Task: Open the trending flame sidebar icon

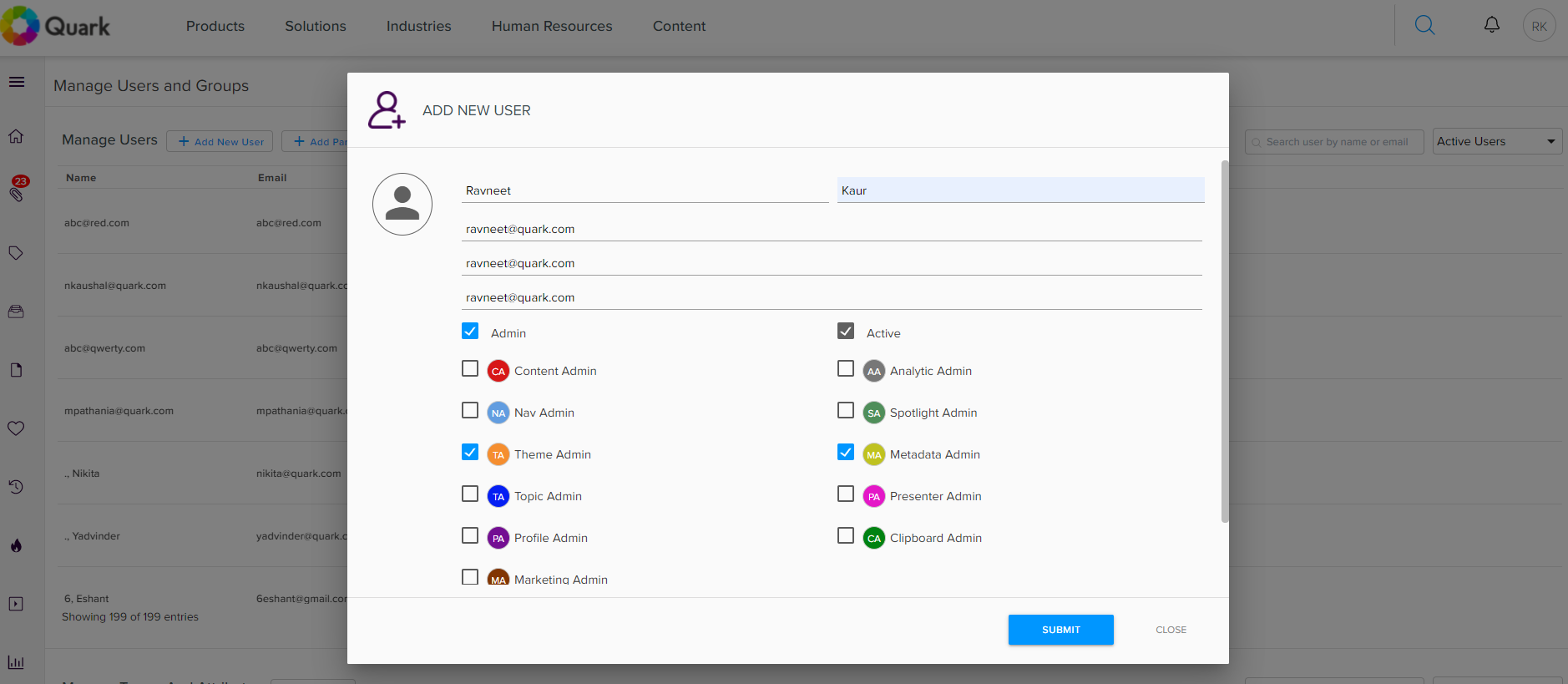Action: pos(16,545)
